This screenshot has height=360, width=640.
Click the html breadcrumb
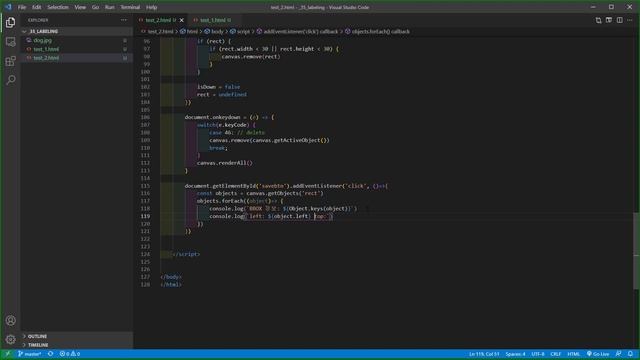(x=192, y=31)
